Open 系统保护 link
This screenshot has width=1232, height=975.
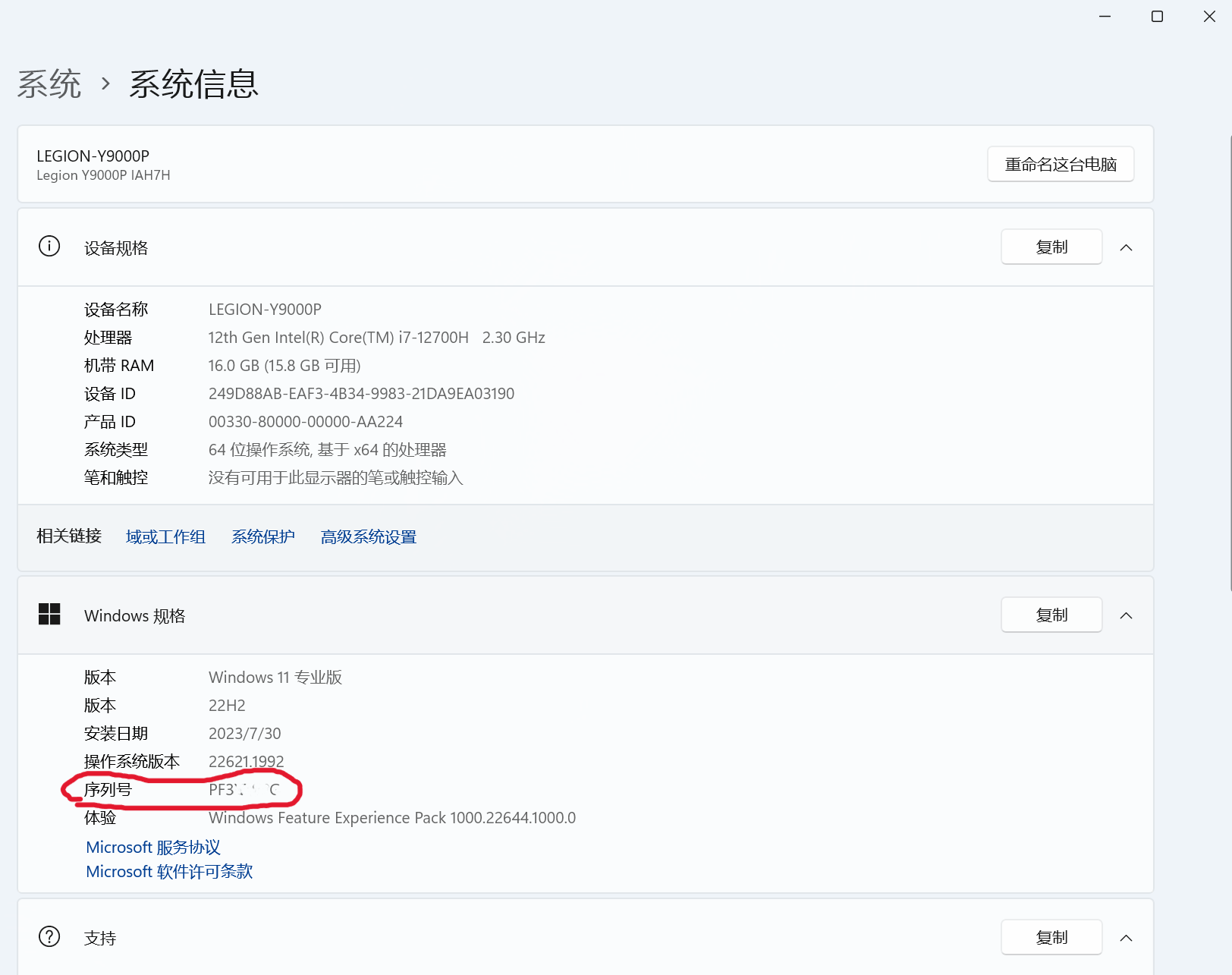click(263, 537)
